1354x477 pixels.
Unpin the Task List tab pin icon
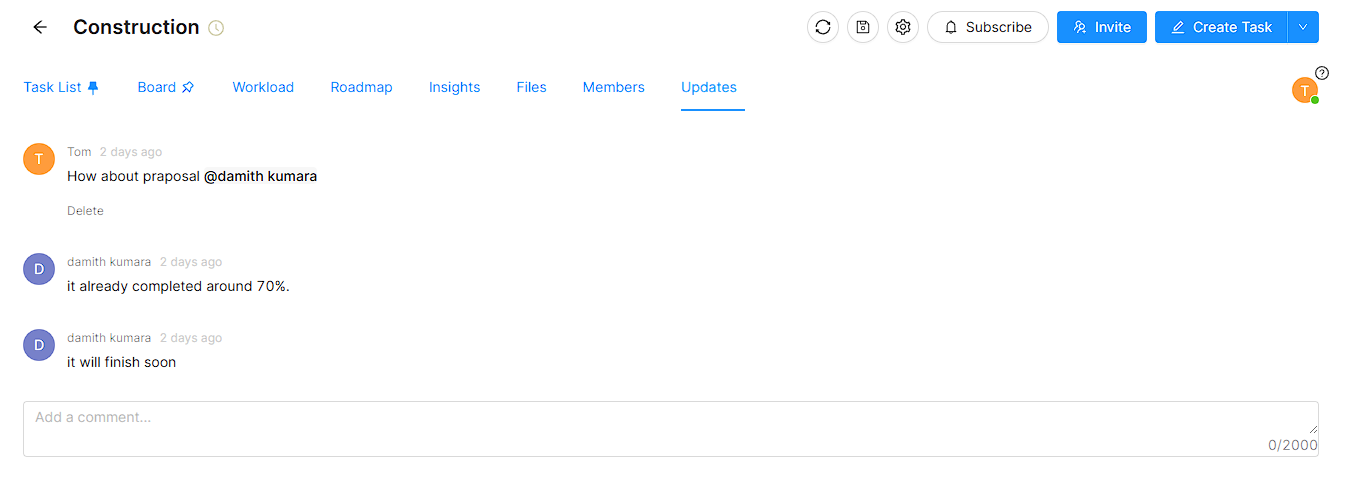coord(94,87)
